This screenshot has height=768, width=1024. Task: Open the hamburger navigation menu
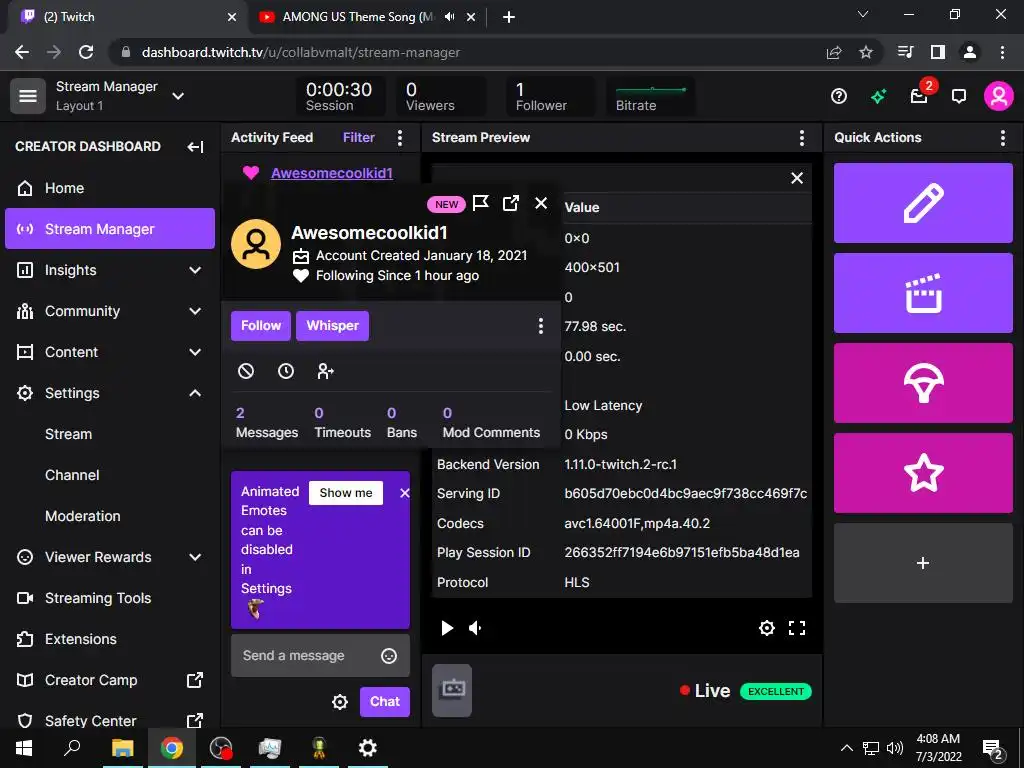(27, 96)
